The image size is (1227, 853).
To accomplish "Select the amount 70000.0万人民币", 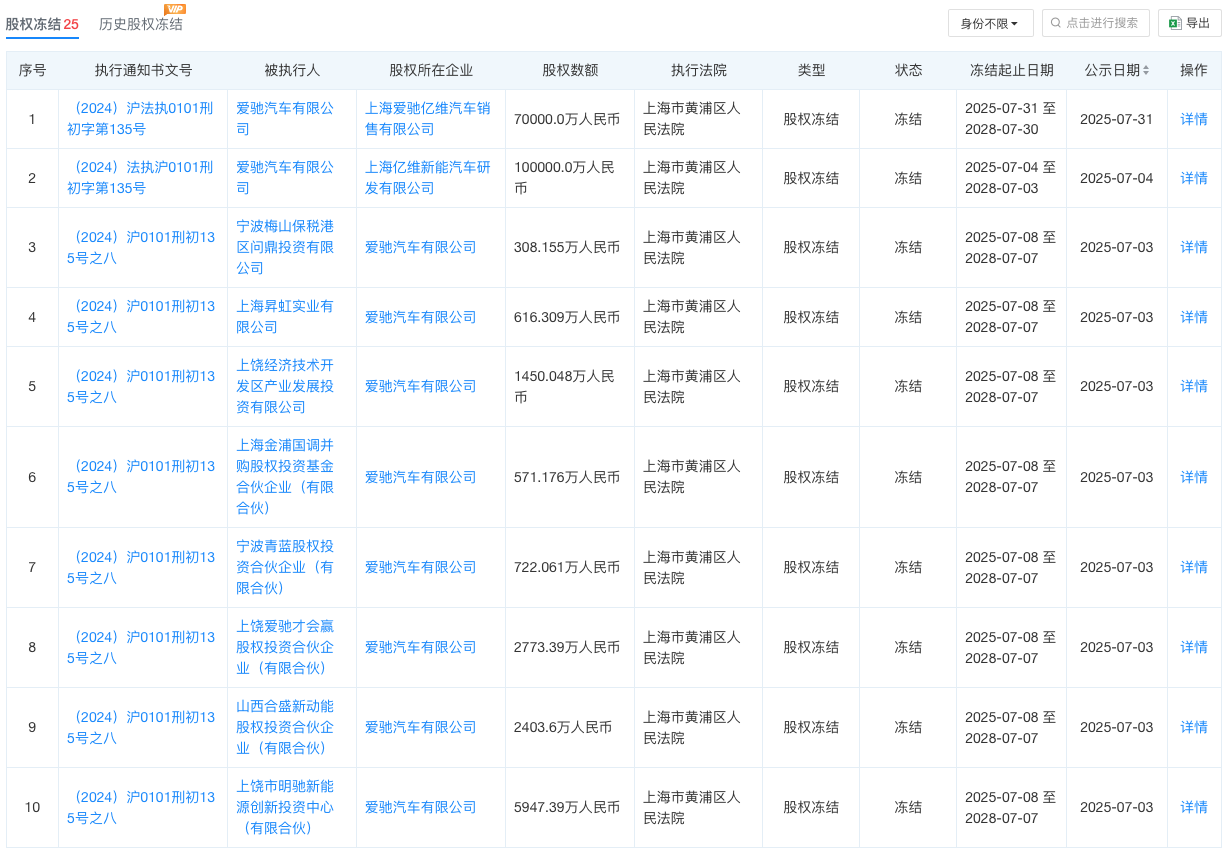I will click(567, 119).
